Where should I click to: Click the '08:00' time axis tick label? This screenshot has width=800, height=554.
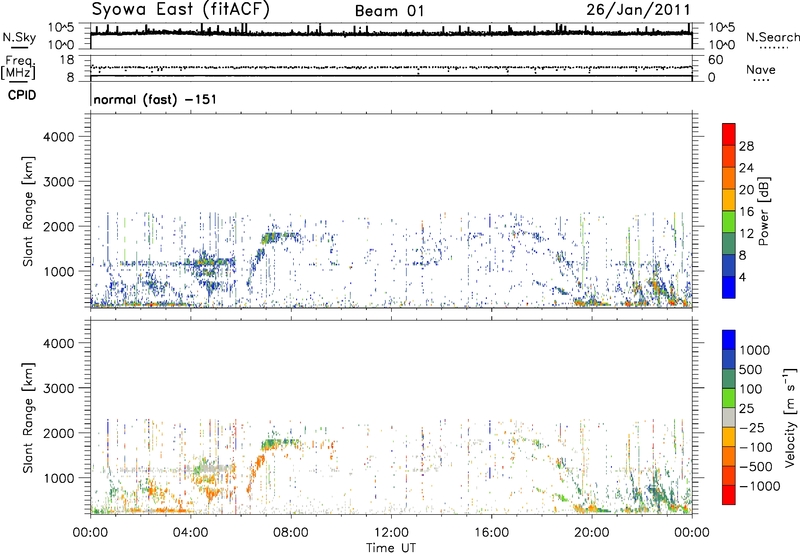291,533
